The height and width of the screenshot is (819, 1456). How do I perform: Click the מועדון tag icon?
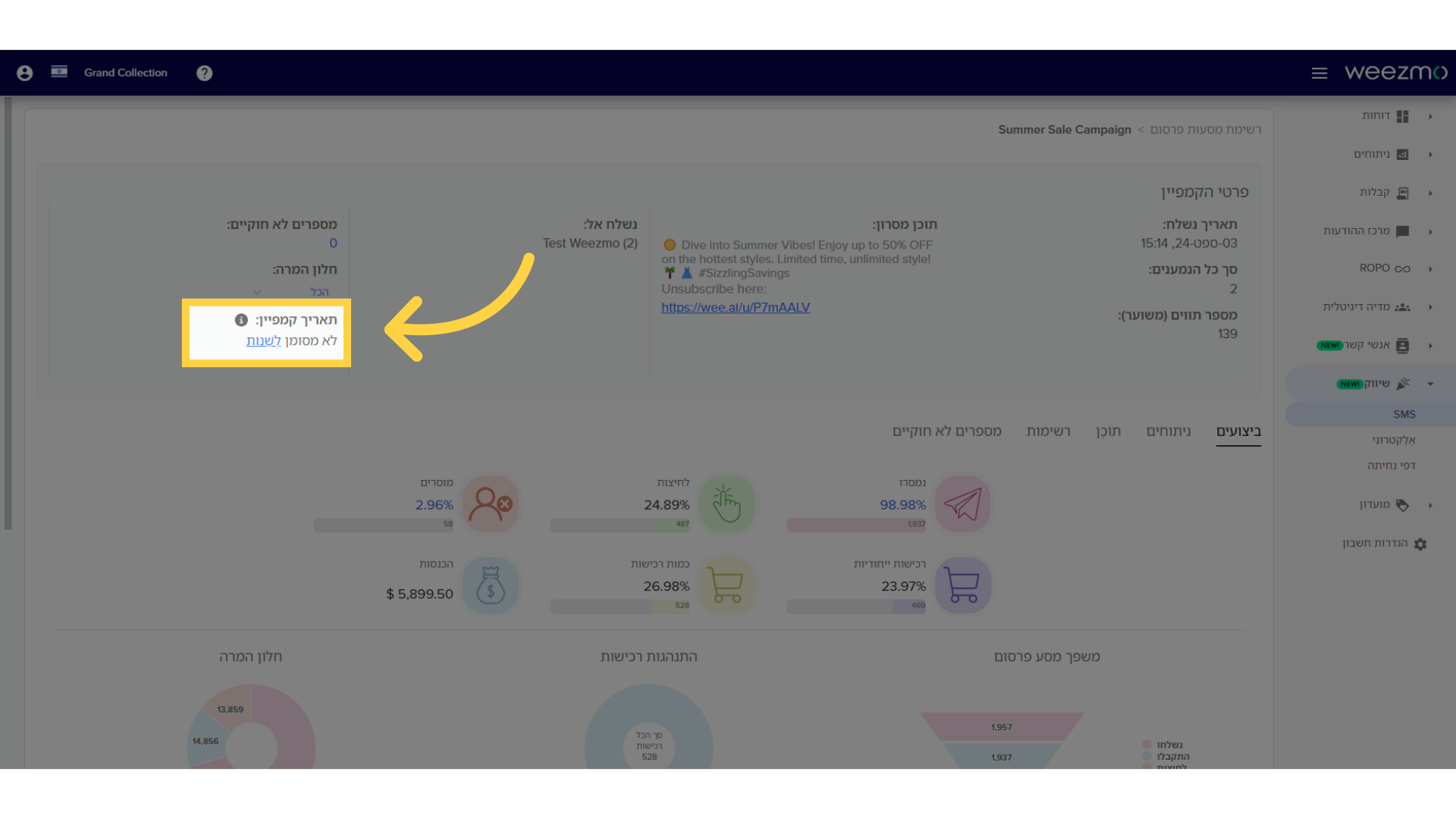click(1403, 505)
